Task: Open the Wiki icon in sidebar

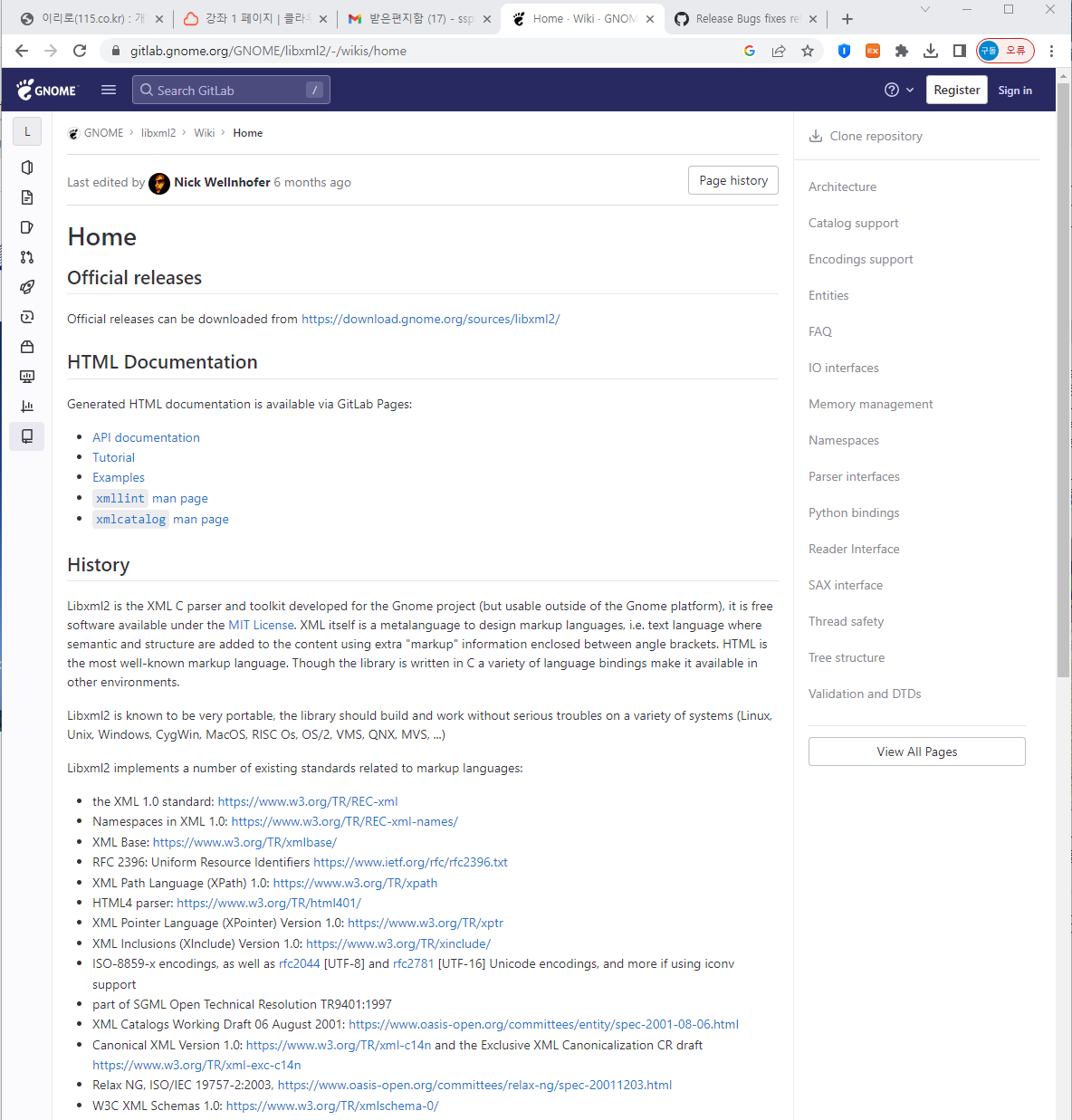Action: 27,436
